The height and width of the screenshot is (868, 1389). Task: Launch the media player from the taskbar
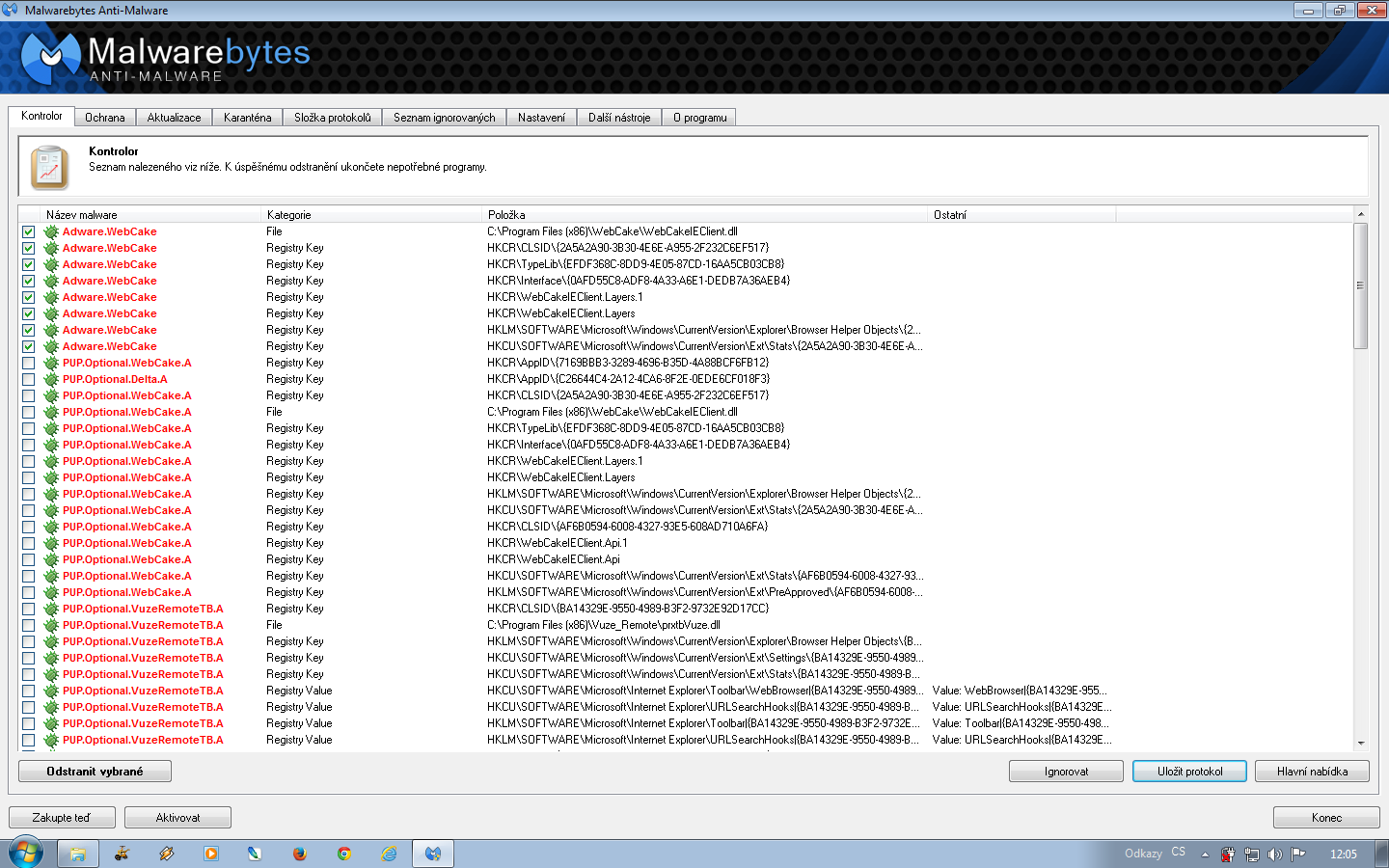tap(211, 854)
